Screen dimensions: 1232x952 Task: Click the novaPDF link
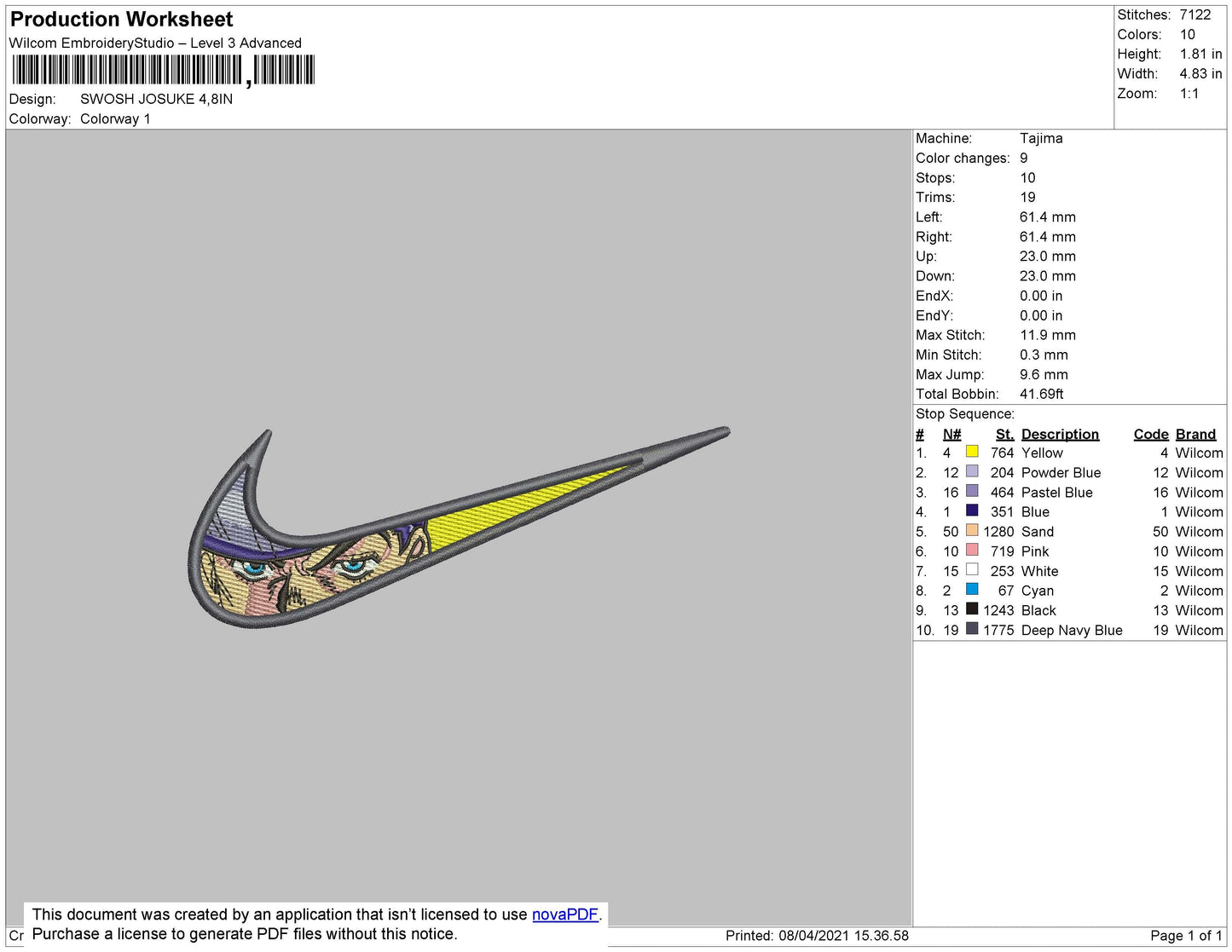coord(565,914)
